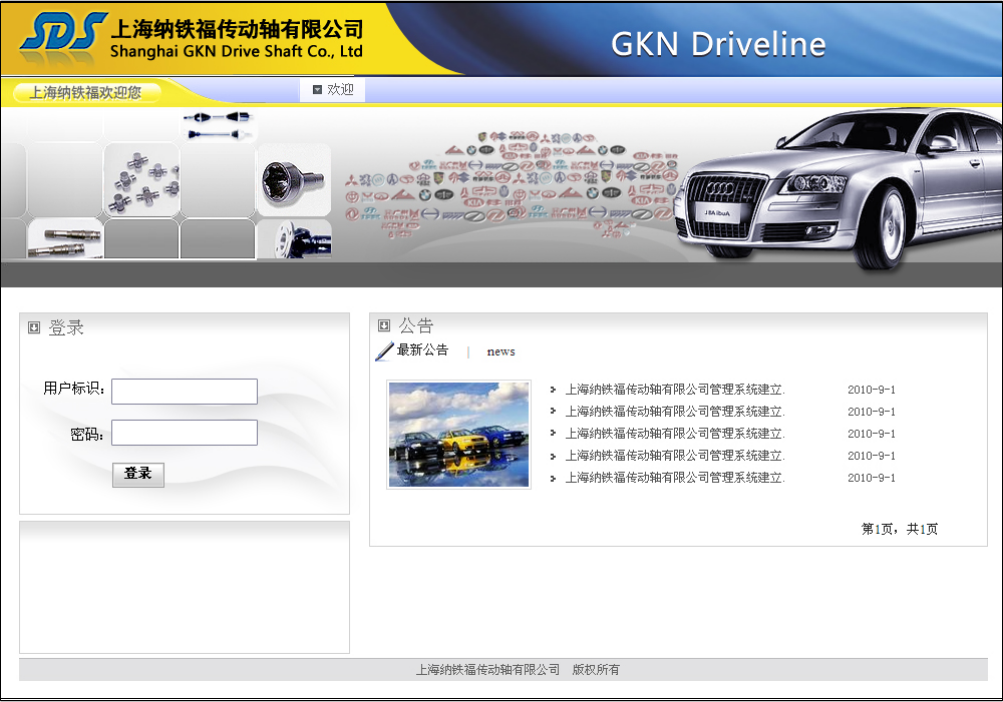Click the 版权所有 footer text
The height and width of the screenshot is (702, 1003).
[596, 669]
